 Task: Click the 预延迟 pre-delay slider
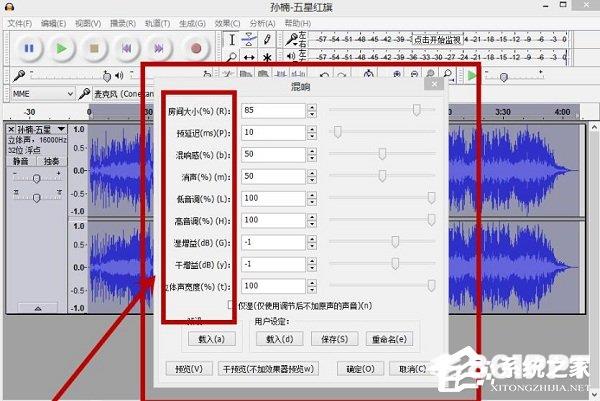382,132
